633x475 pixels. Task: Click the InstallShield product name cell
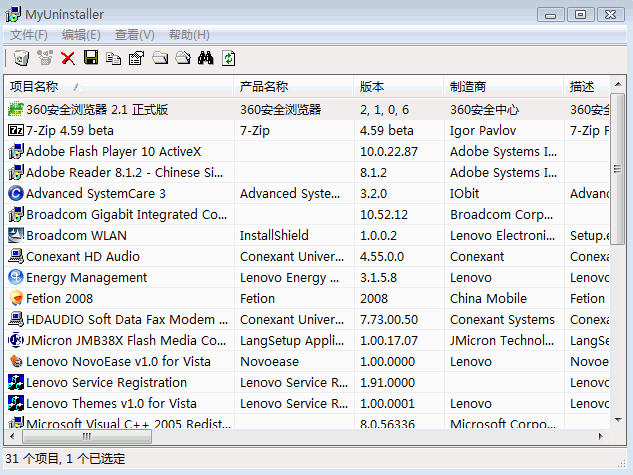[274, 235]
